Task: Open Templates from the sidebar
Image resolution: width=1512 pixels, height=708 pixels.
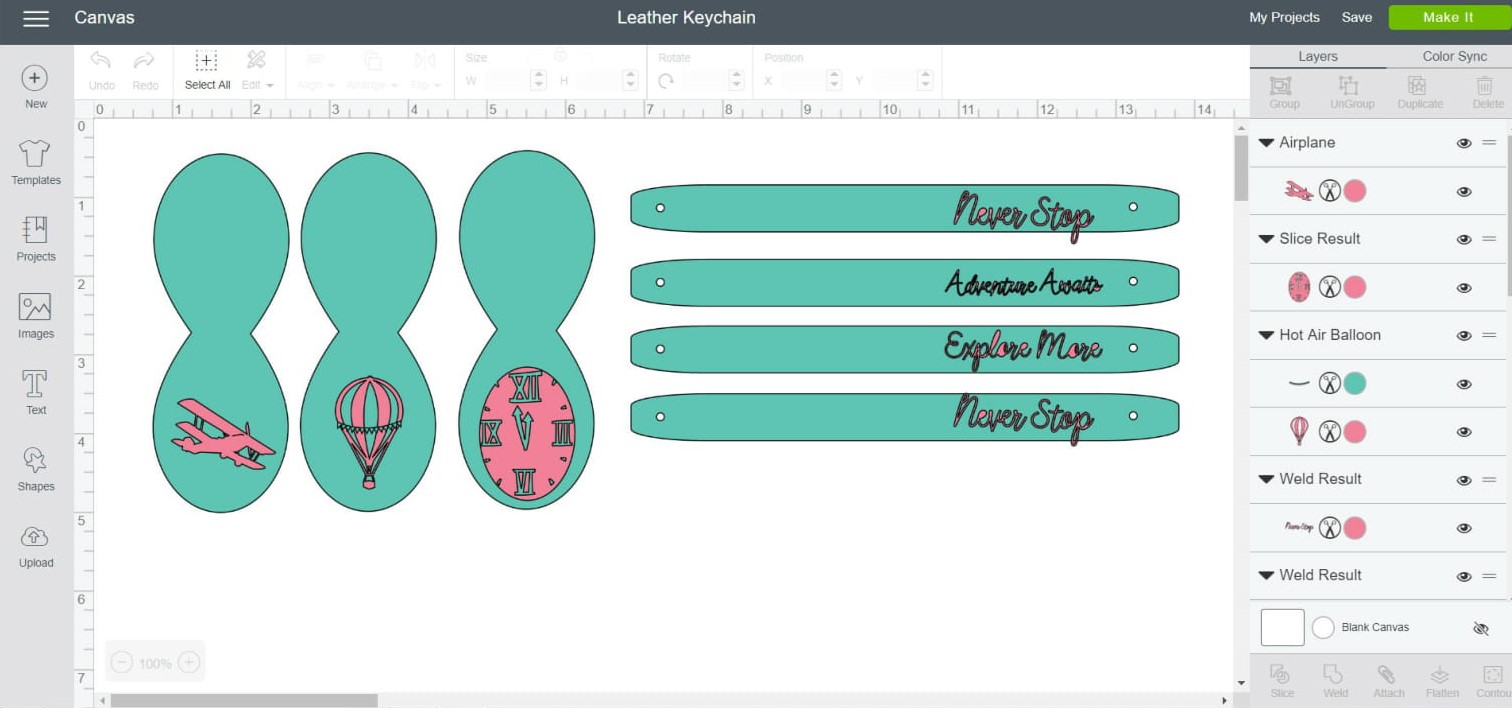Action: point(35,160)
